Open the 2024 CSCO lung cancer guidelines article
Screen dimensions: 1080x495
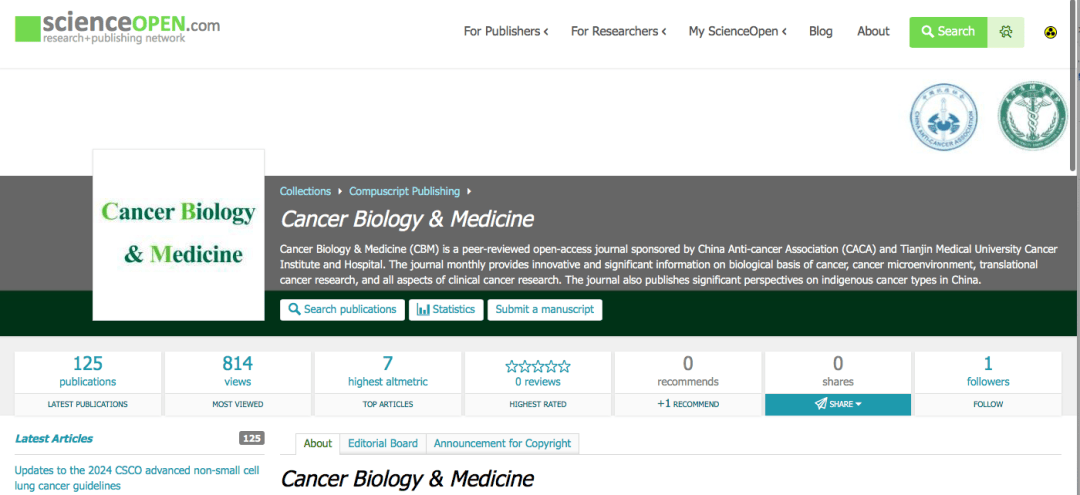pyautogui.click(x=137, y=478)
